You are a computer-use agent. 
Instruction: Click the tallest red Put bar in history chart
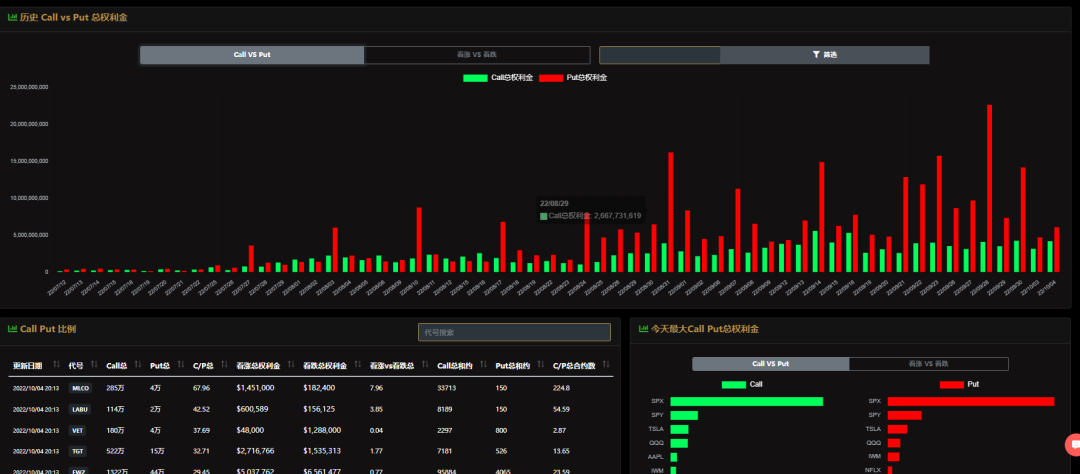click(990, 188)
